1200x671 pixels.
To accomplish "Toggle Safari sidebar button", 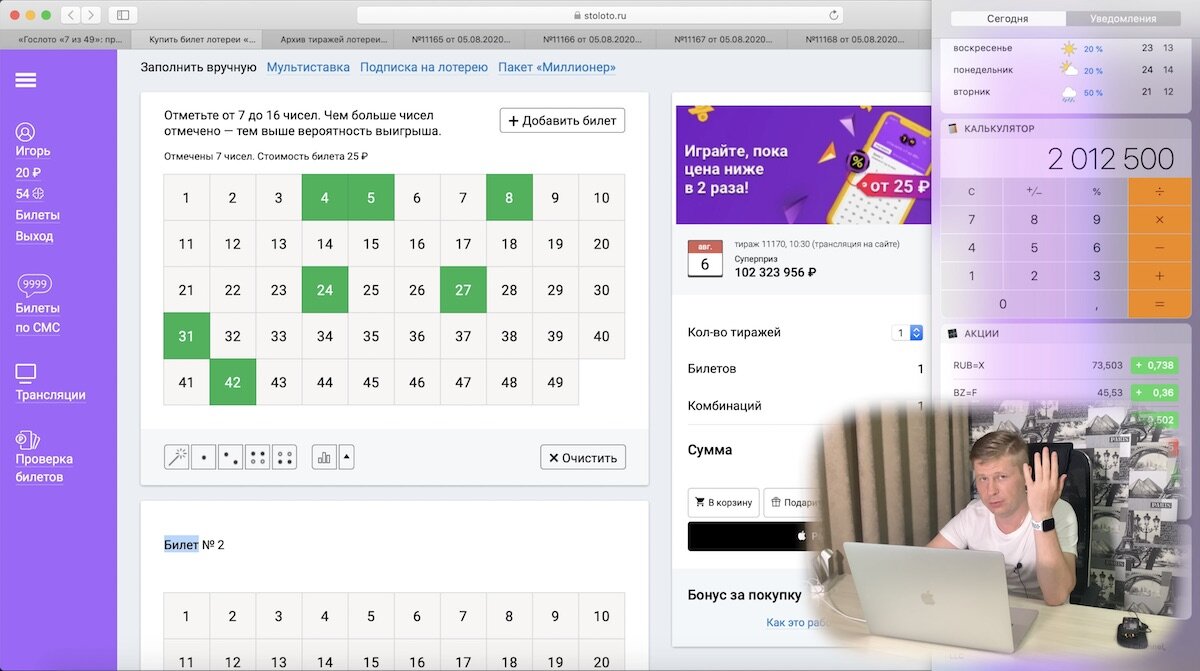I will click(123, 15).
